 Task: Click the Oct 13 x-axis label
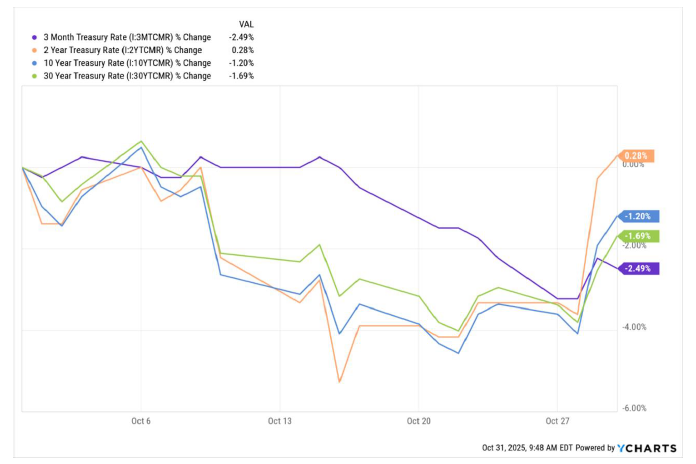pos(280,422)
